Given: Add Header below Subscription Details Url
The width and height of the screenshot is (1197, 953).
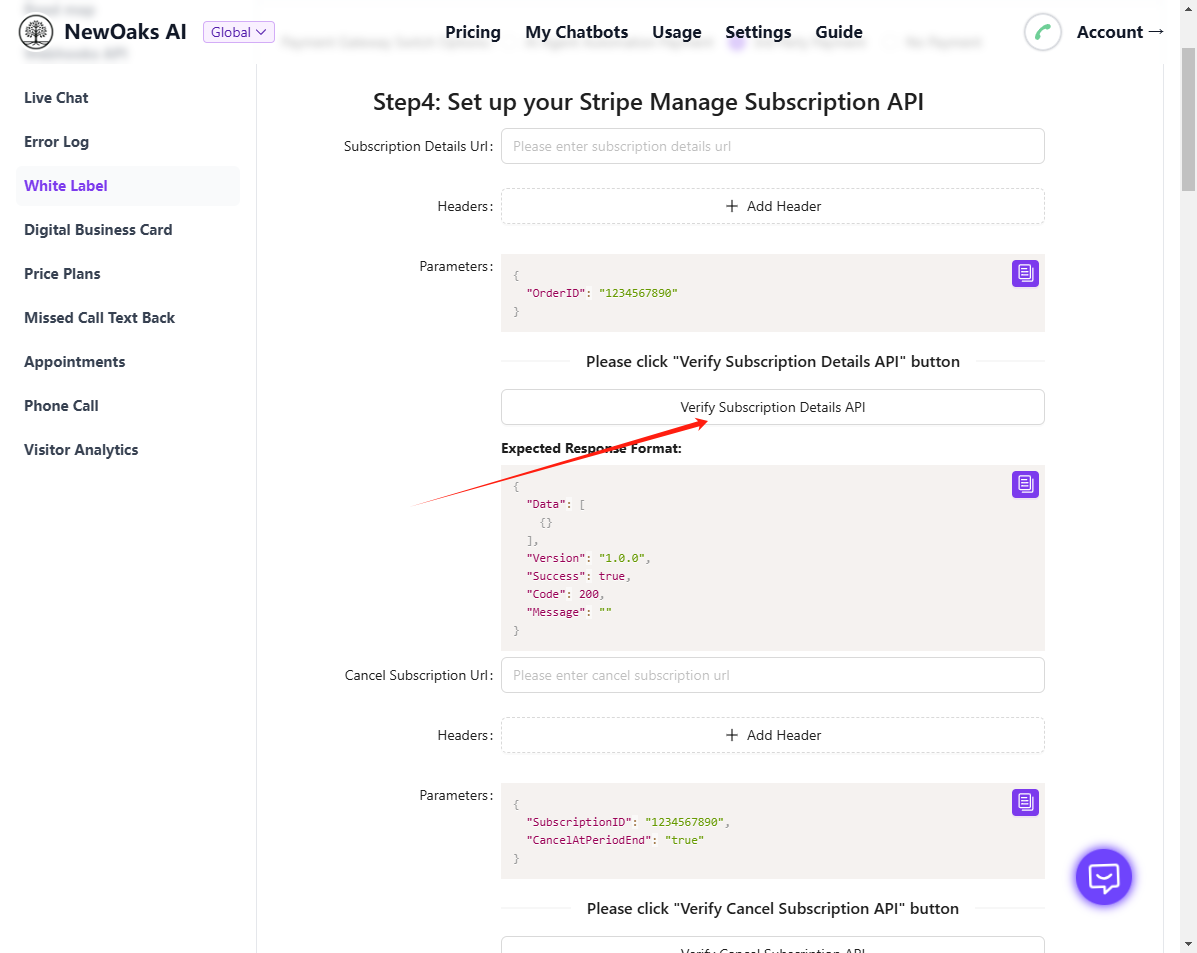Looking at the screenshot, I should click(772, 206).
